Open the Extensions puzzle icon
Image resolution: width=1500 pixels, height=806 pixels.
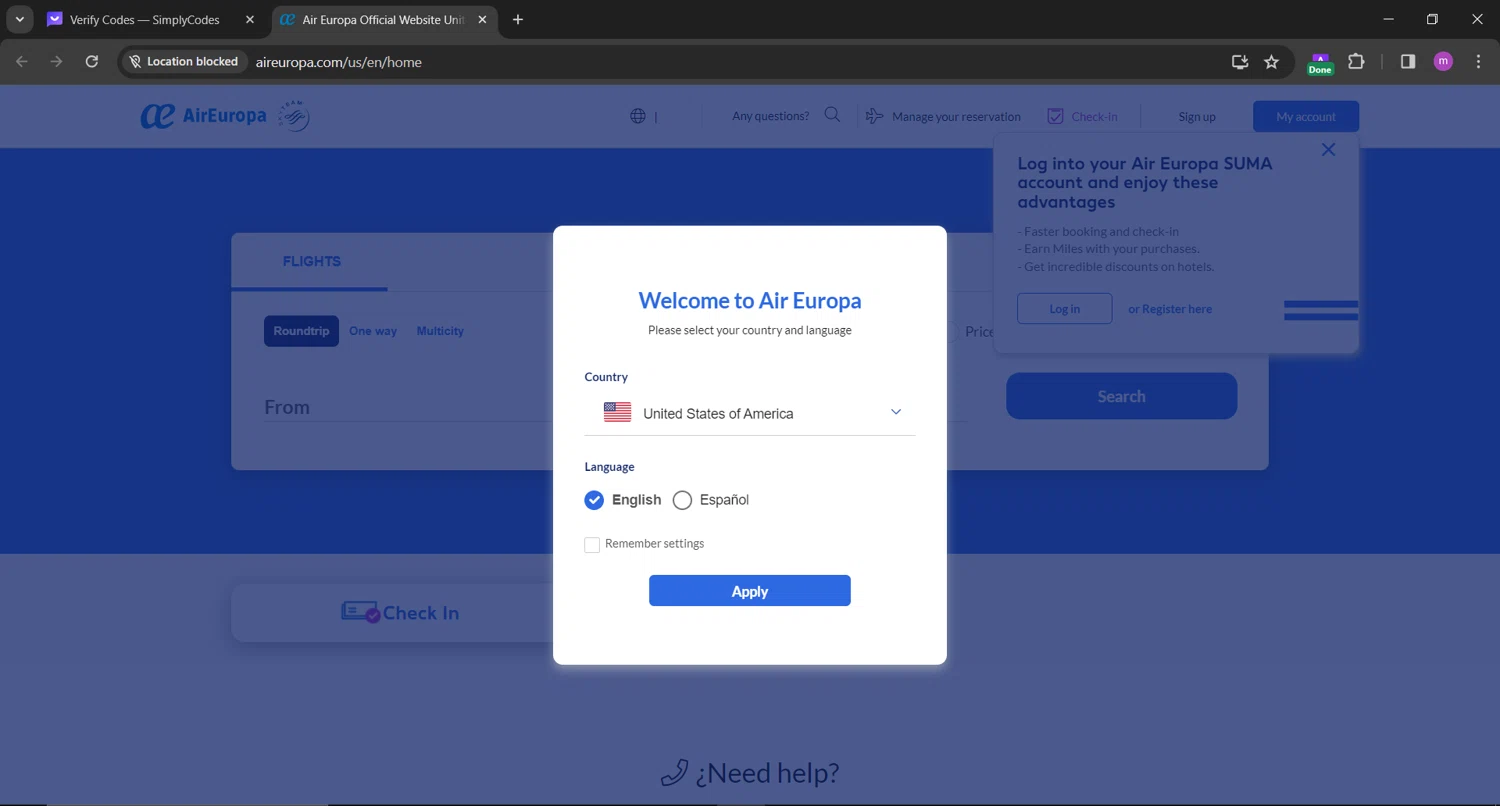[x=1356, y=62]
